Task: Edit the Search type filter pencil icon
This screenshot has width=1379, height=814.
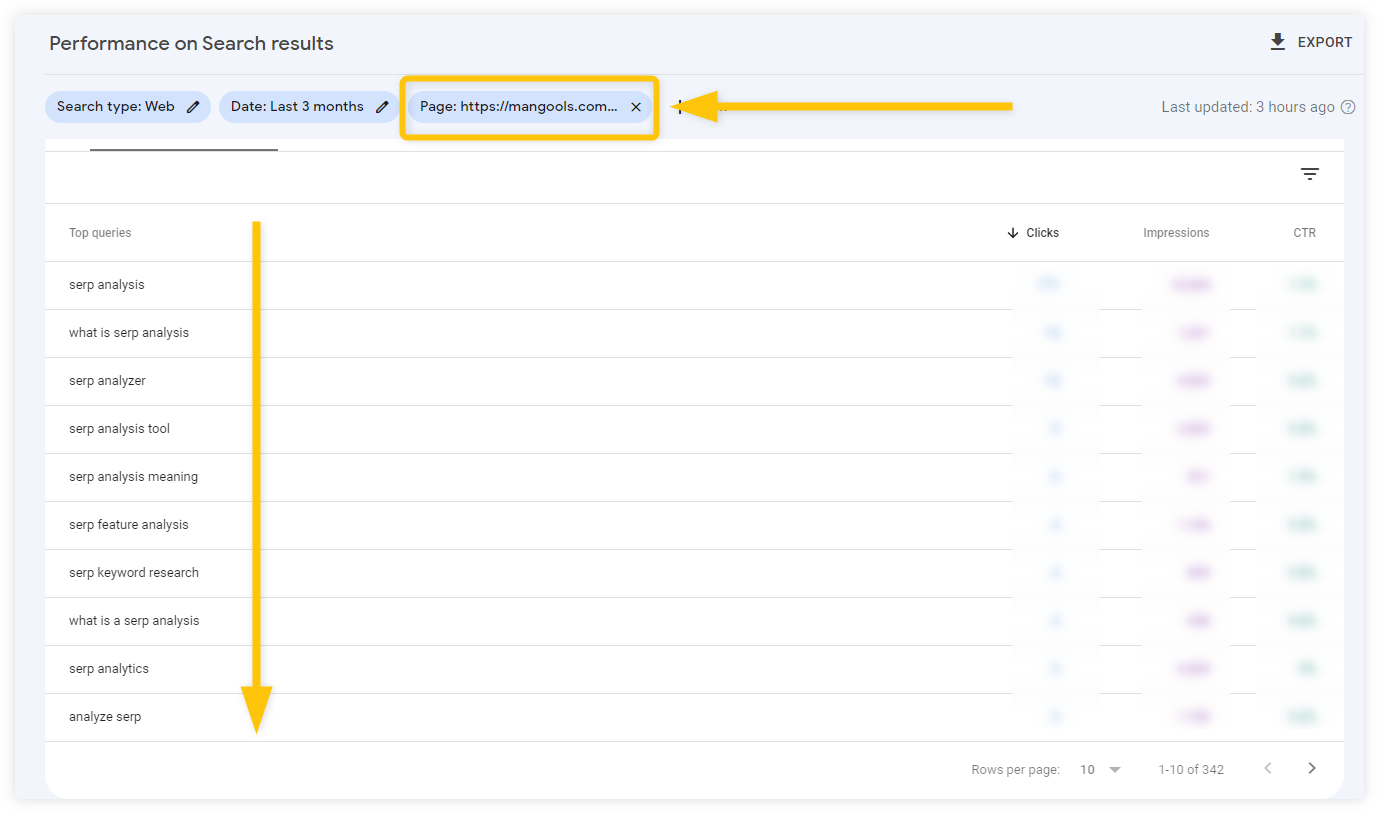Action: pyautogui.click(x=194, y=106)
